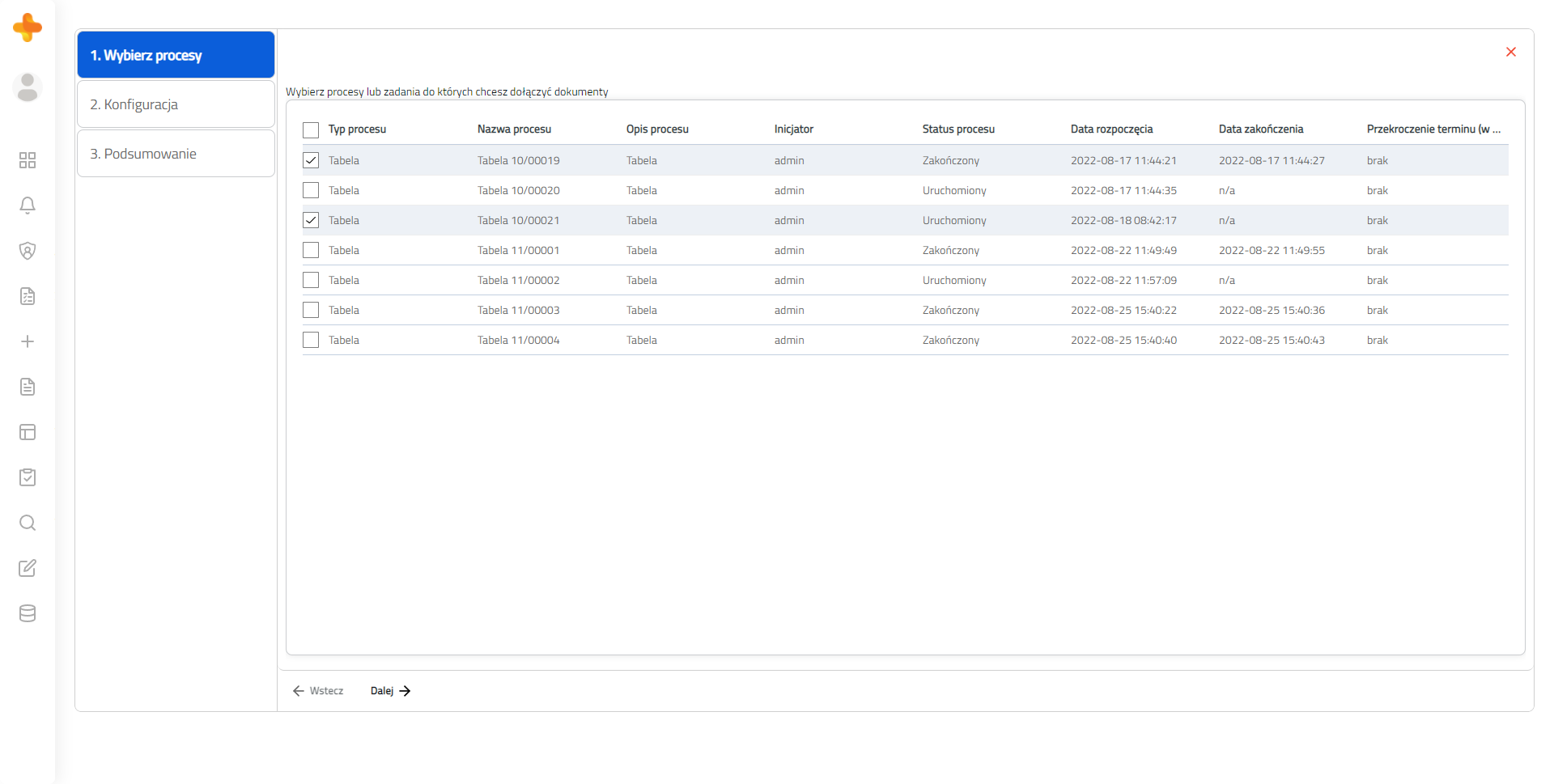Viewport: 1554px width, 784px height.
Task: Sort by Status procesu column header
Action: 958,129
